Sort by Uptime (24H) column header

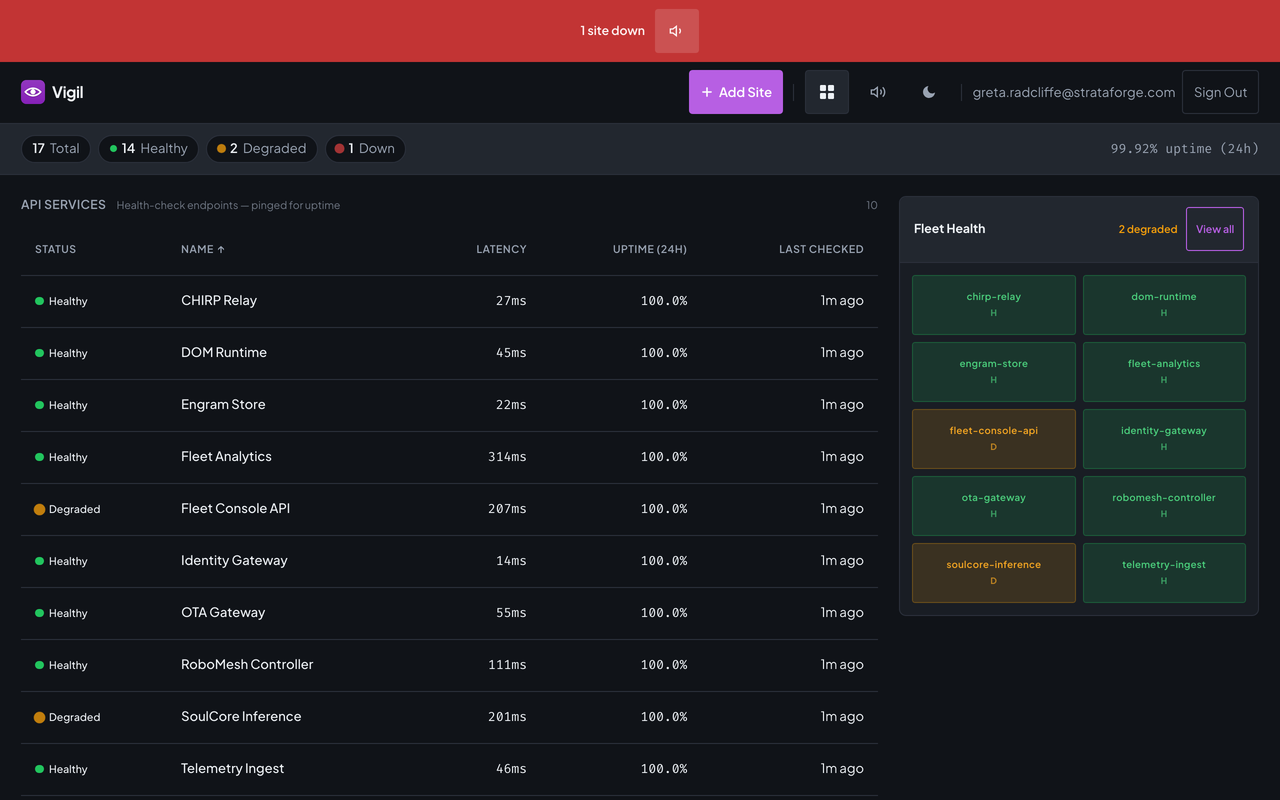pyautogui.click(x=650, y=249)
